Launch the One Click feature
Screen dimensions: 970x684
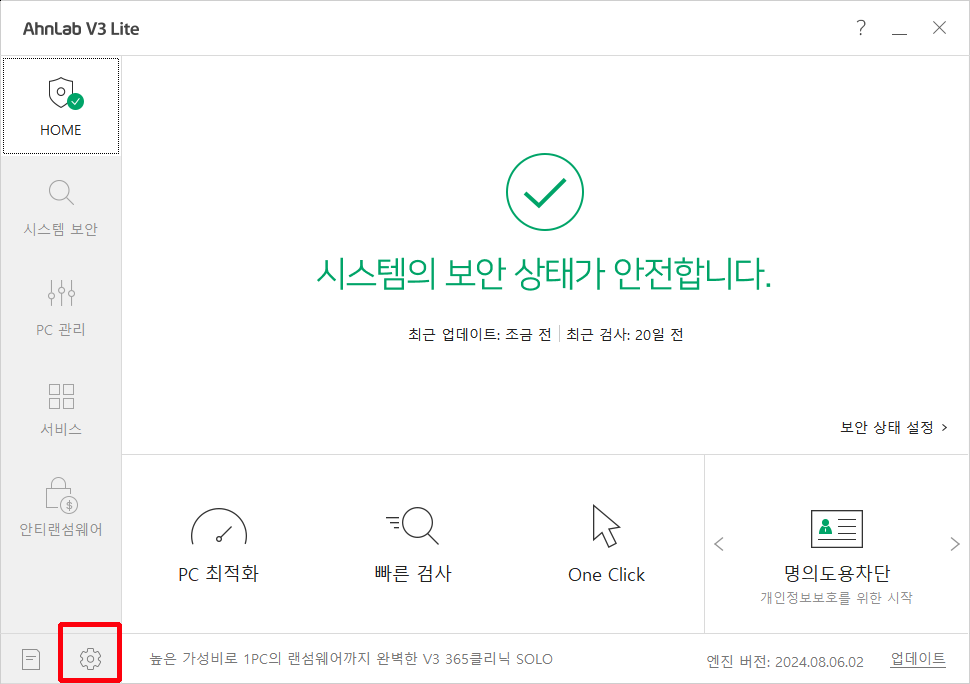(606, 545)
